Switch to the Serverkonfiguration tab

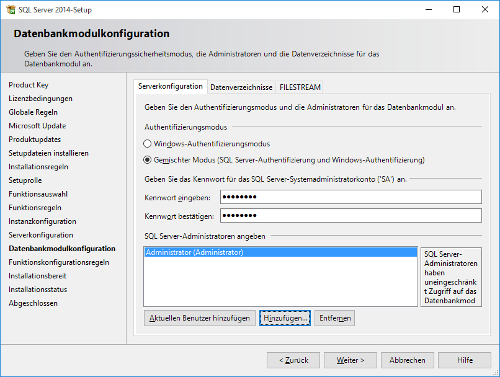click(x=170, y=86)
